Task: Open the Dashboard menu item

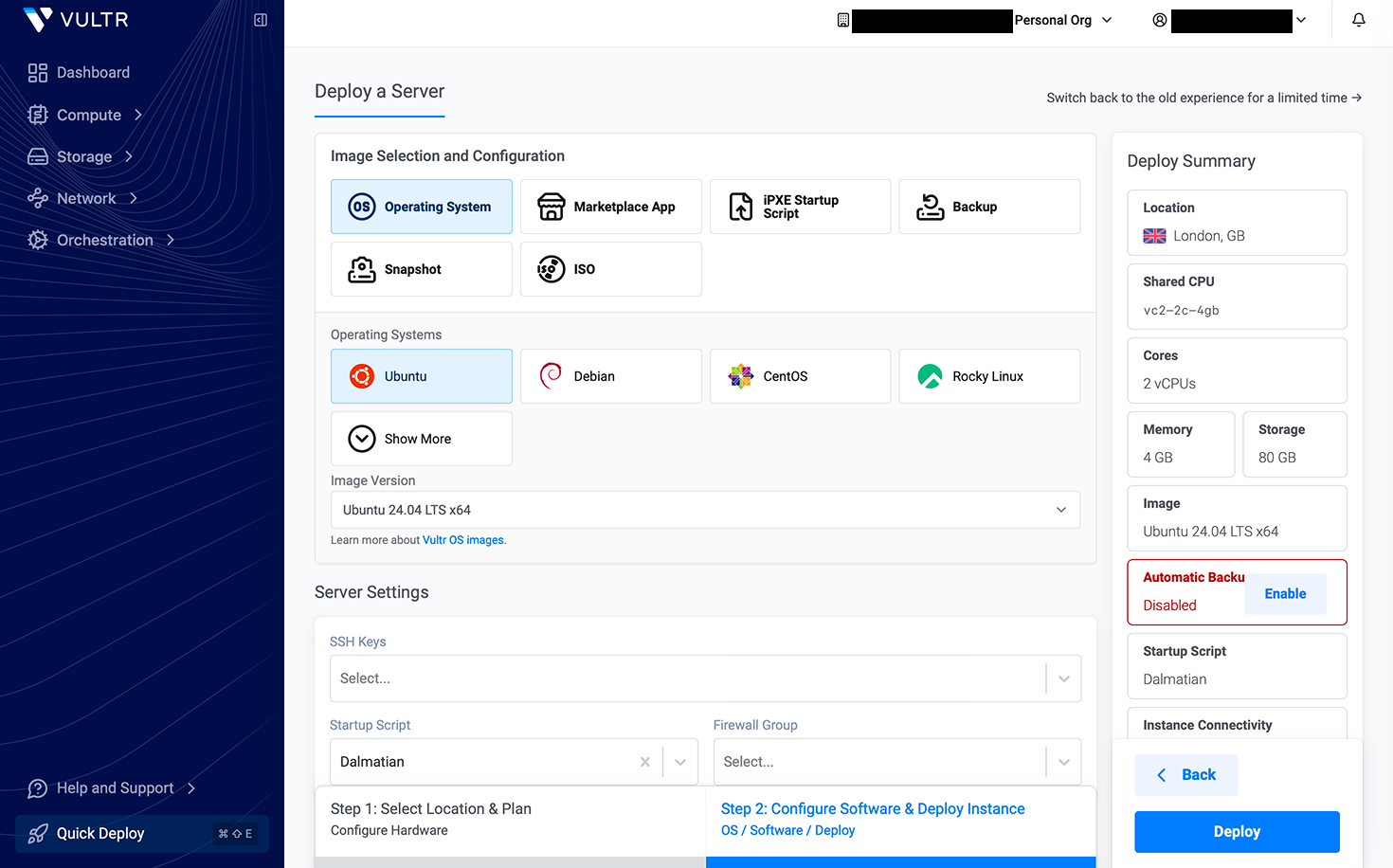Action: tap(93, 73)
